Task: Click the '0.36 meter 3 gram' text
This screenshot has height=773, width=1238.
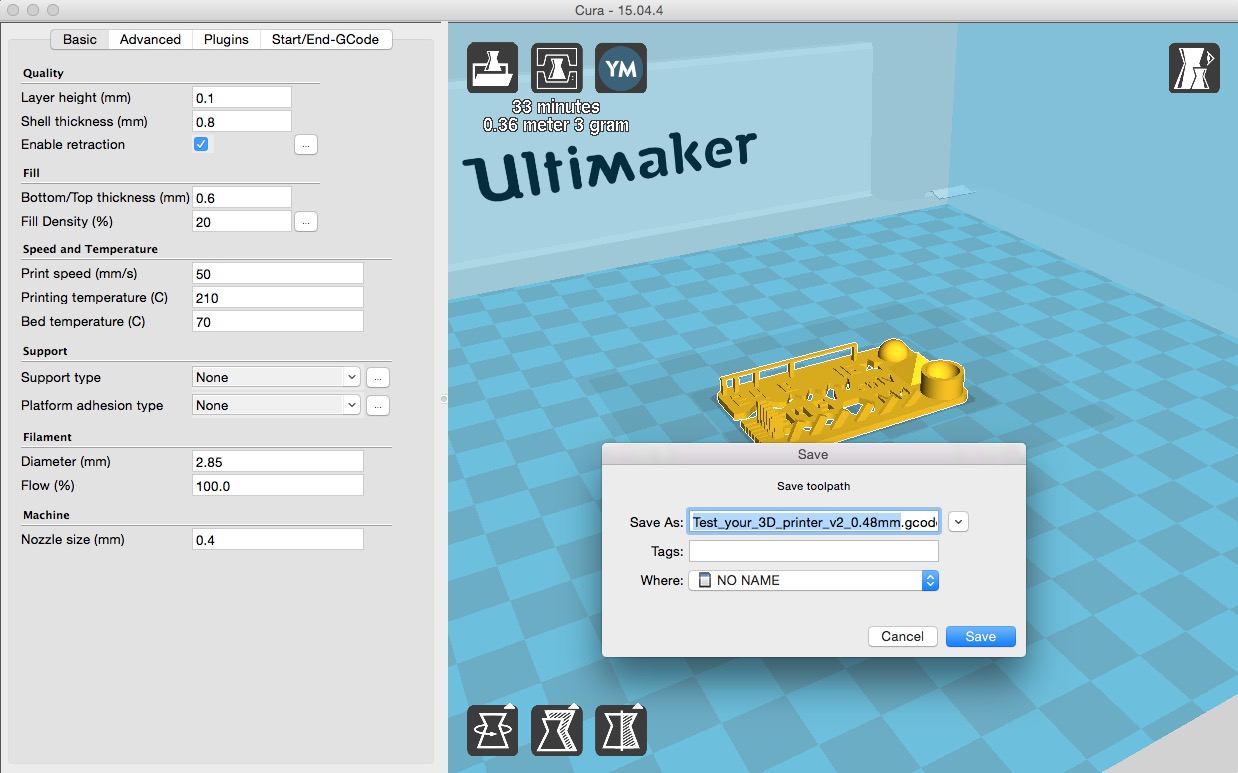Action: point(556,125)
